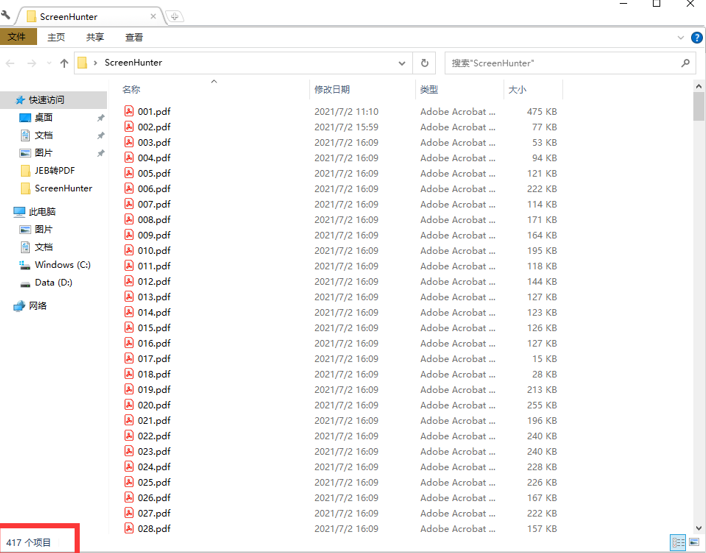This screenshot has width=706, height=553.
Task: Open the 共享 ribbon tab
Action: pos(95,37)
